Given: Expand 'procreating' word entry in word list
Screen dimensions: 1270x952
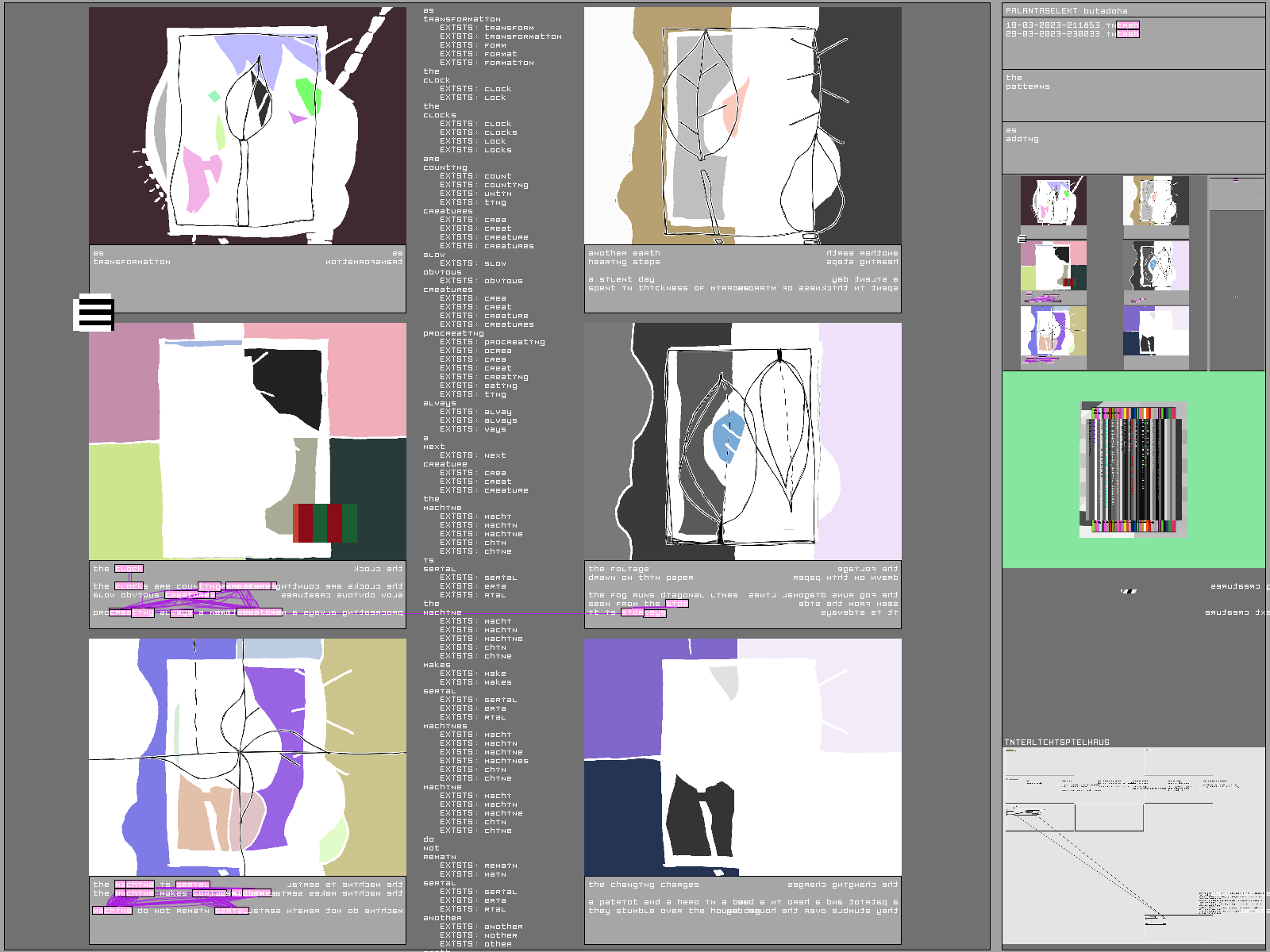Looking at the screenshot, I should pyautogui.click(x=452, y=333).
